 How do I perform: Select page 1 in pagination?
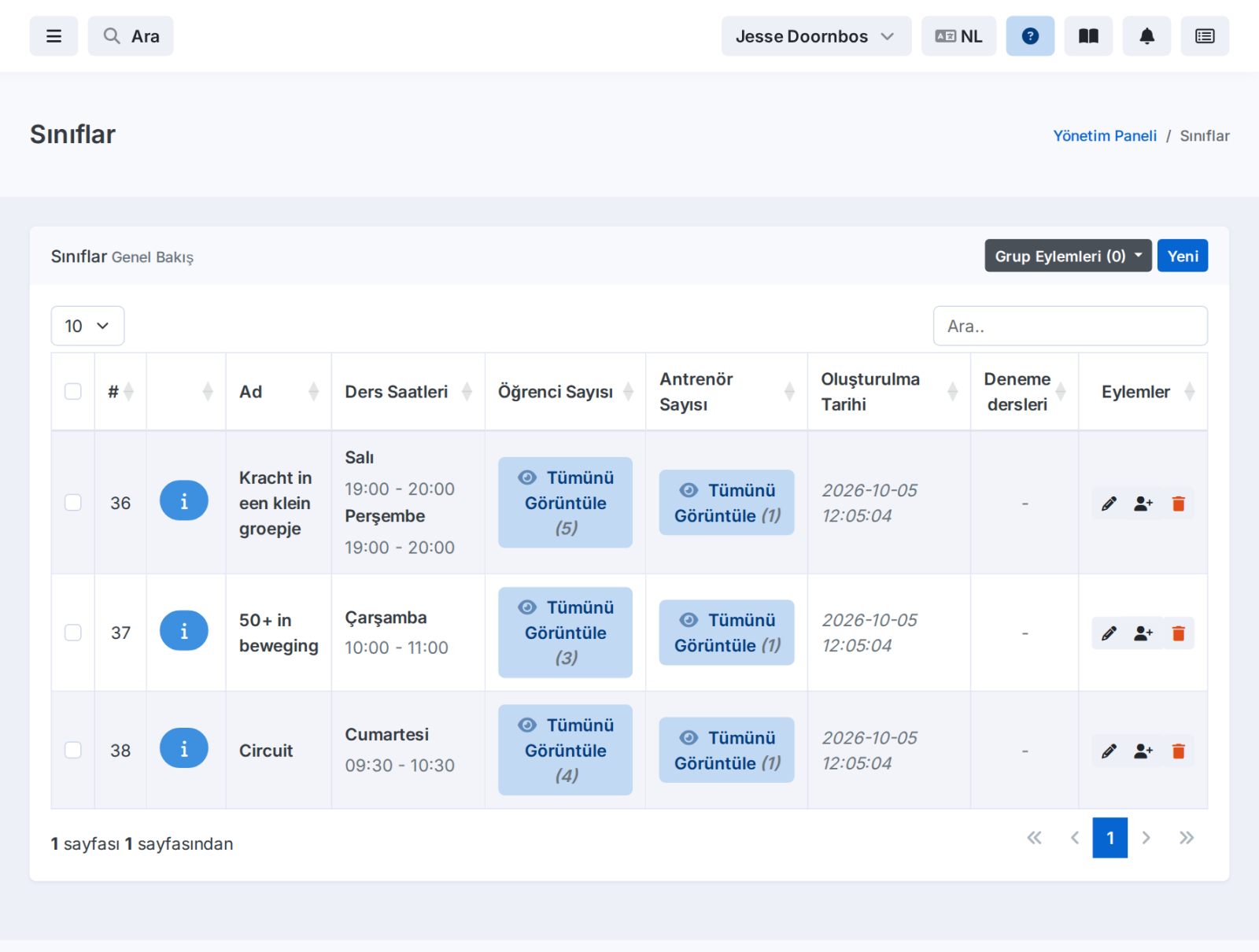(1109, 838)
